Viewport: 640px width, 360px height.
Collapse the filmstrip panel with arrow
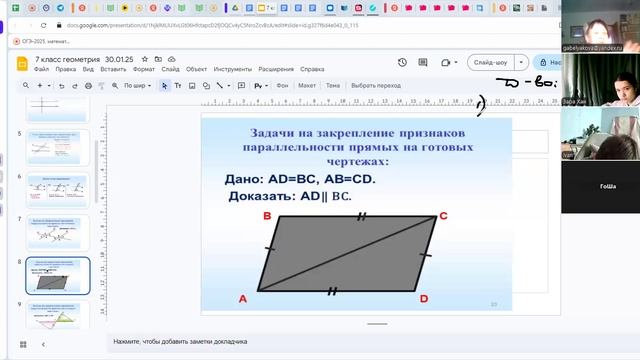pyautogui.click(x=43, y=344)
